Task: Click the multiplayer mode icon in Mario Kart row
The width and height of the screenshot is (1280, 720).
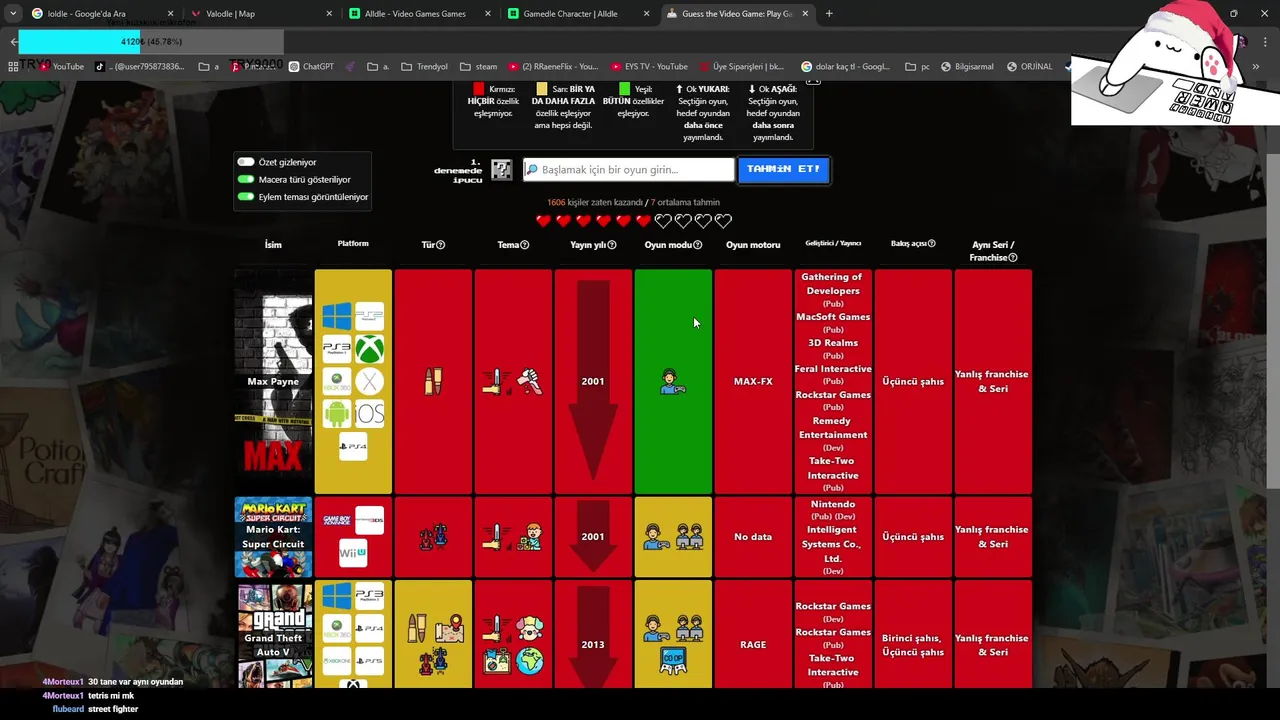Action: (689, 537)
